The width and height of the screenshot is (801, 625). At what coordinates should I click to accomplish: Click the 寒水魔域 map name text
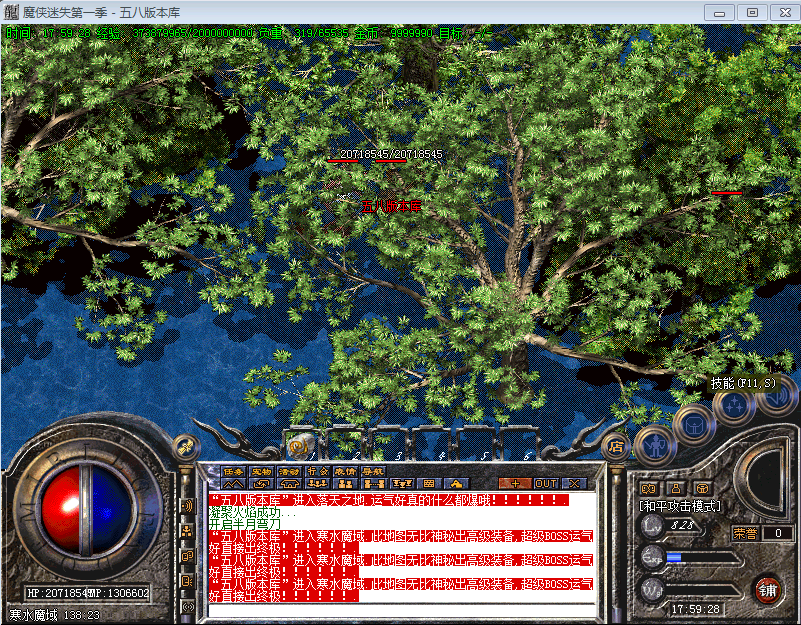[34, 614]
